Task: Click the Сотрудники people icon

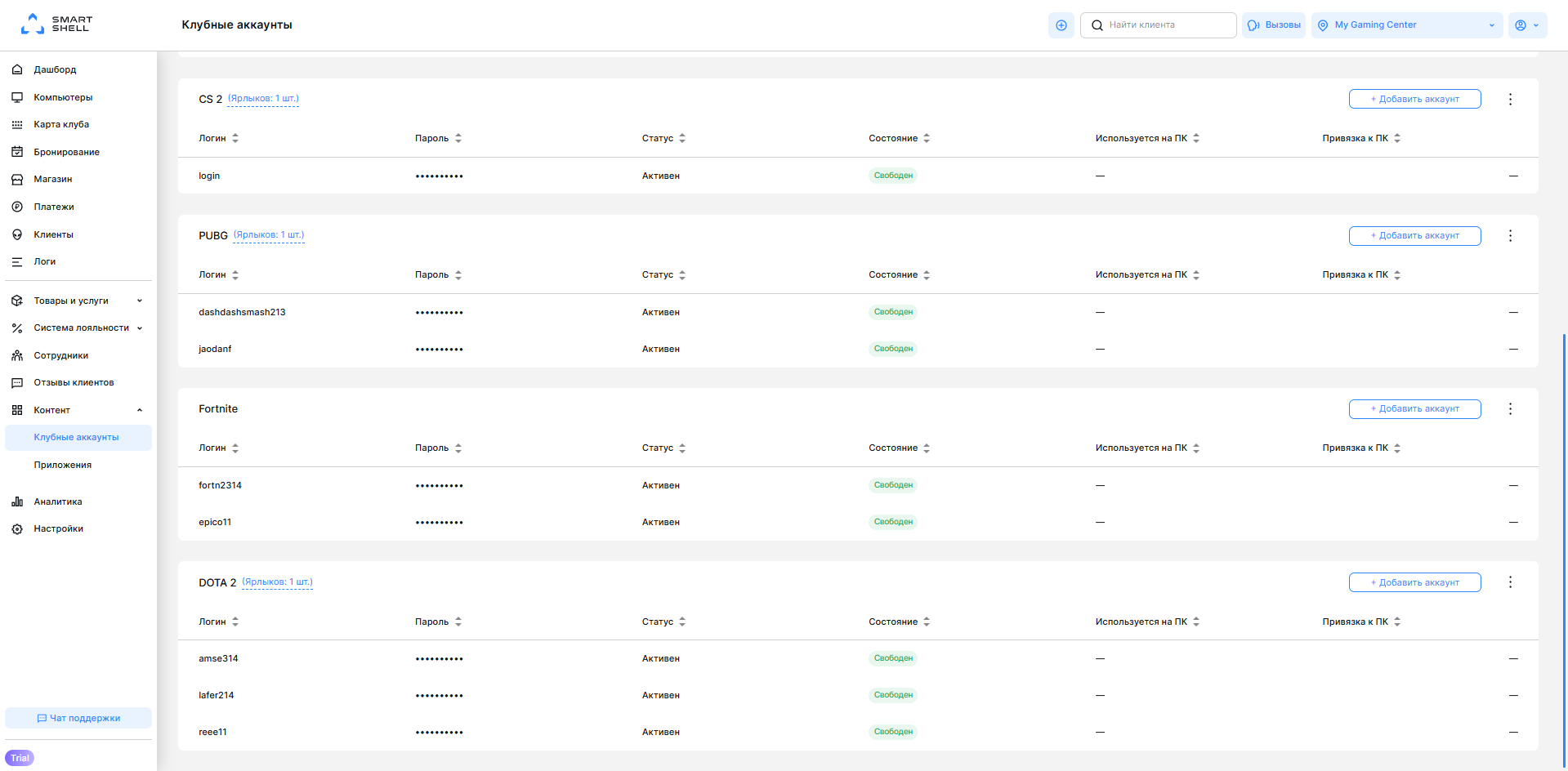Action: pos(17,355)
